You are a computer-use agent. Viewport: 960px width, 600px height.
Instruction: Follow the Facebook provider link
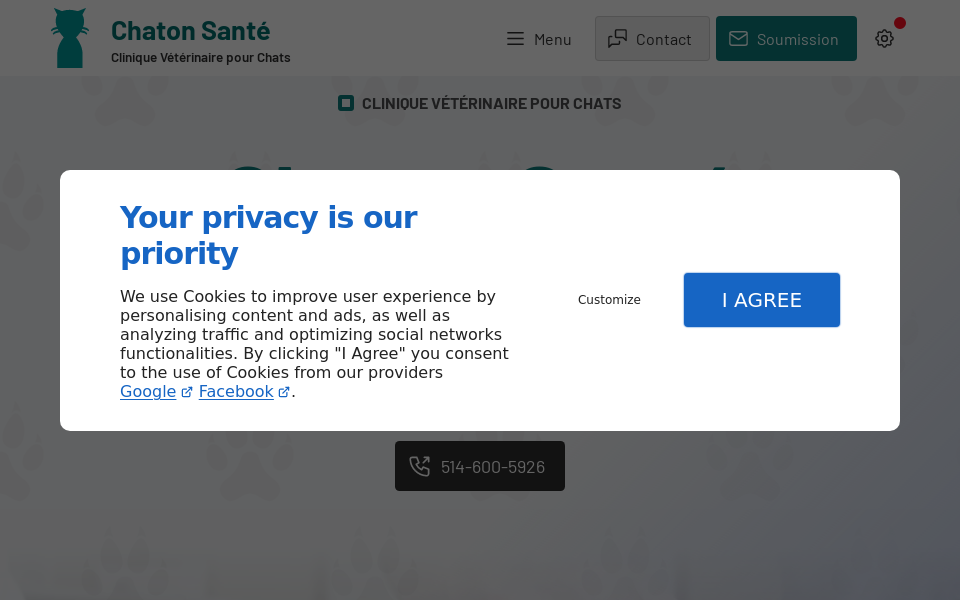click(x=236, y=392)
